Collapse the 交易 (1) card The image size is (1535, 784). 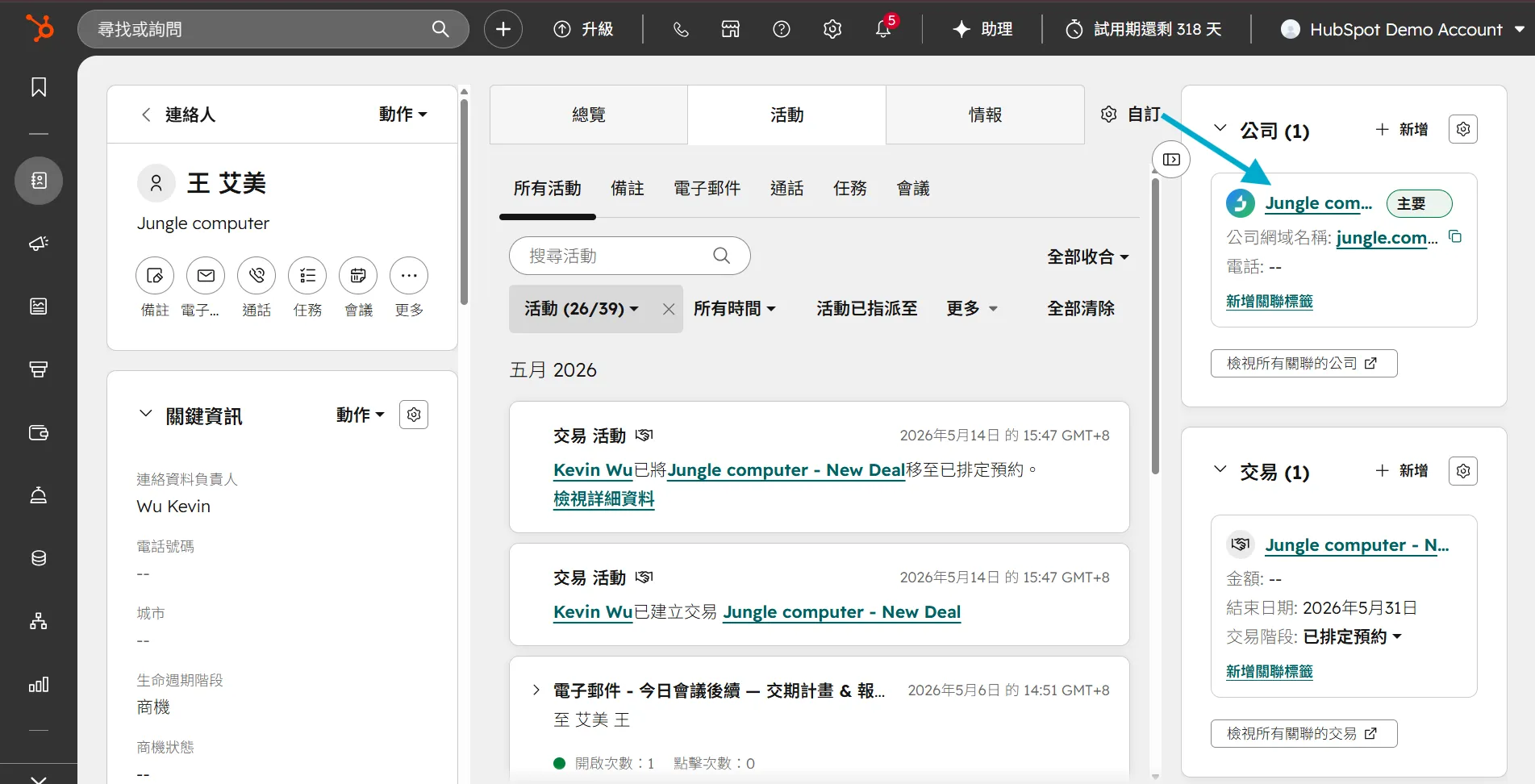click(x=1220, y=469)
